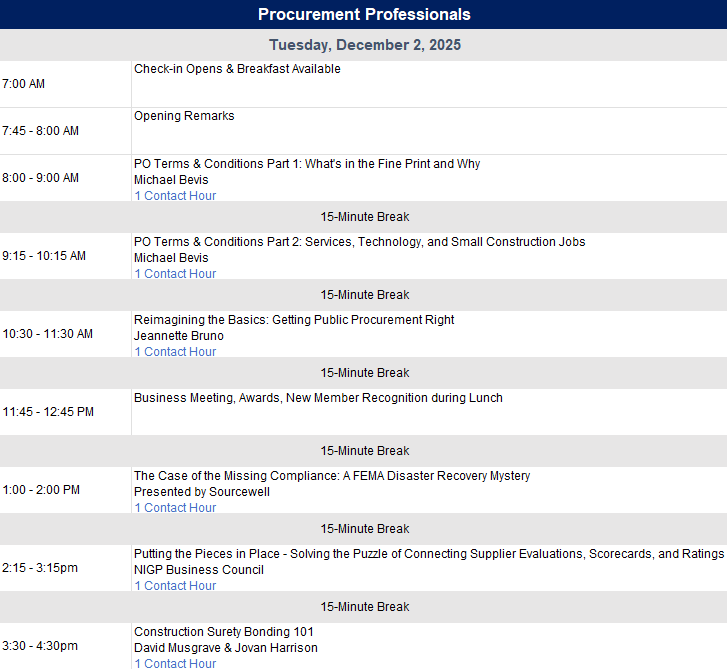This screenshot has width=727, height=669.
Task: Click presenter name Jeannette Bruno
Action: (x=179, y=336)
